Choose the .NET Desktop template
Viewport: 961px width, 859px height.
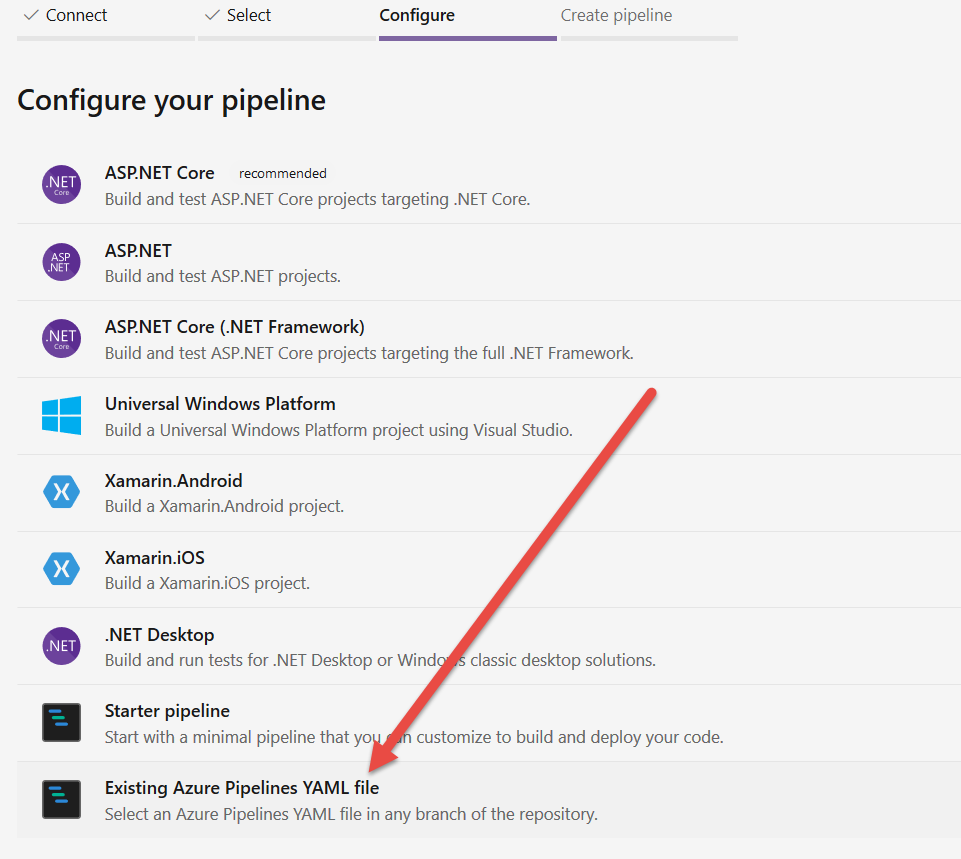tap(159, 635)
